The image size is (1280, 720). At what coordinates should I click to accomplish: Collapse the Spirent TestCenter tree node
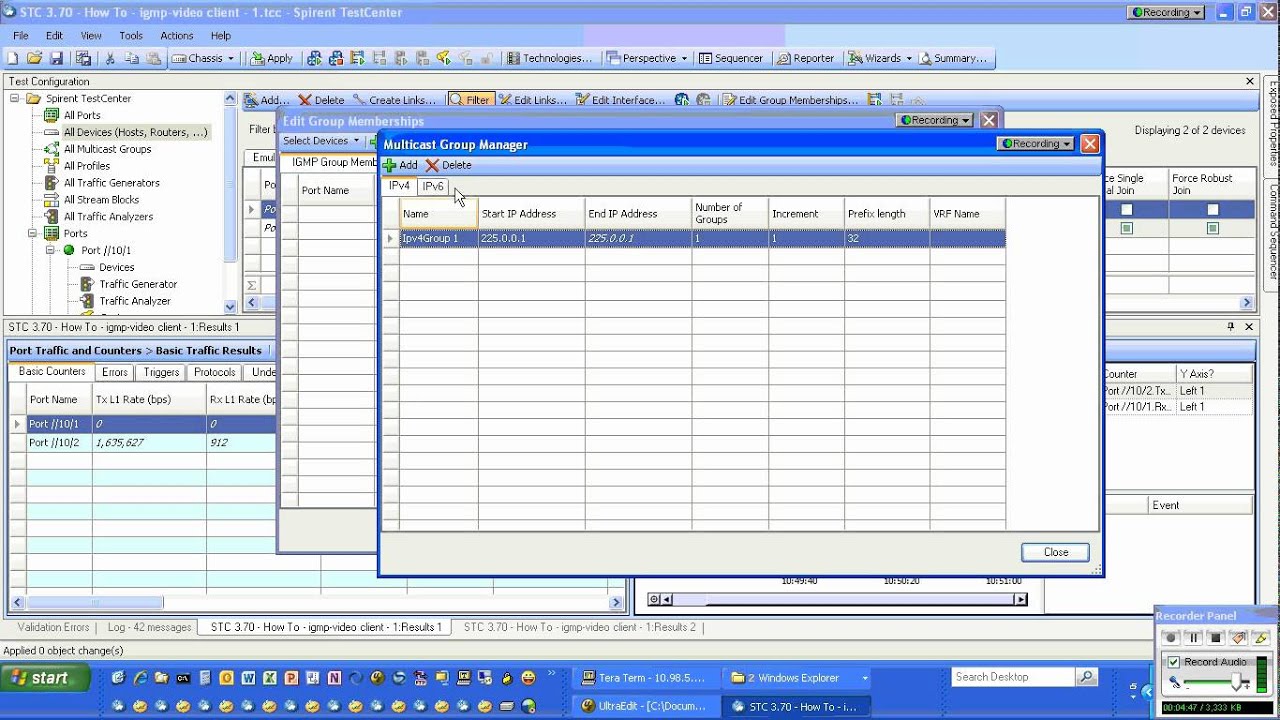(x=16, y=98)
